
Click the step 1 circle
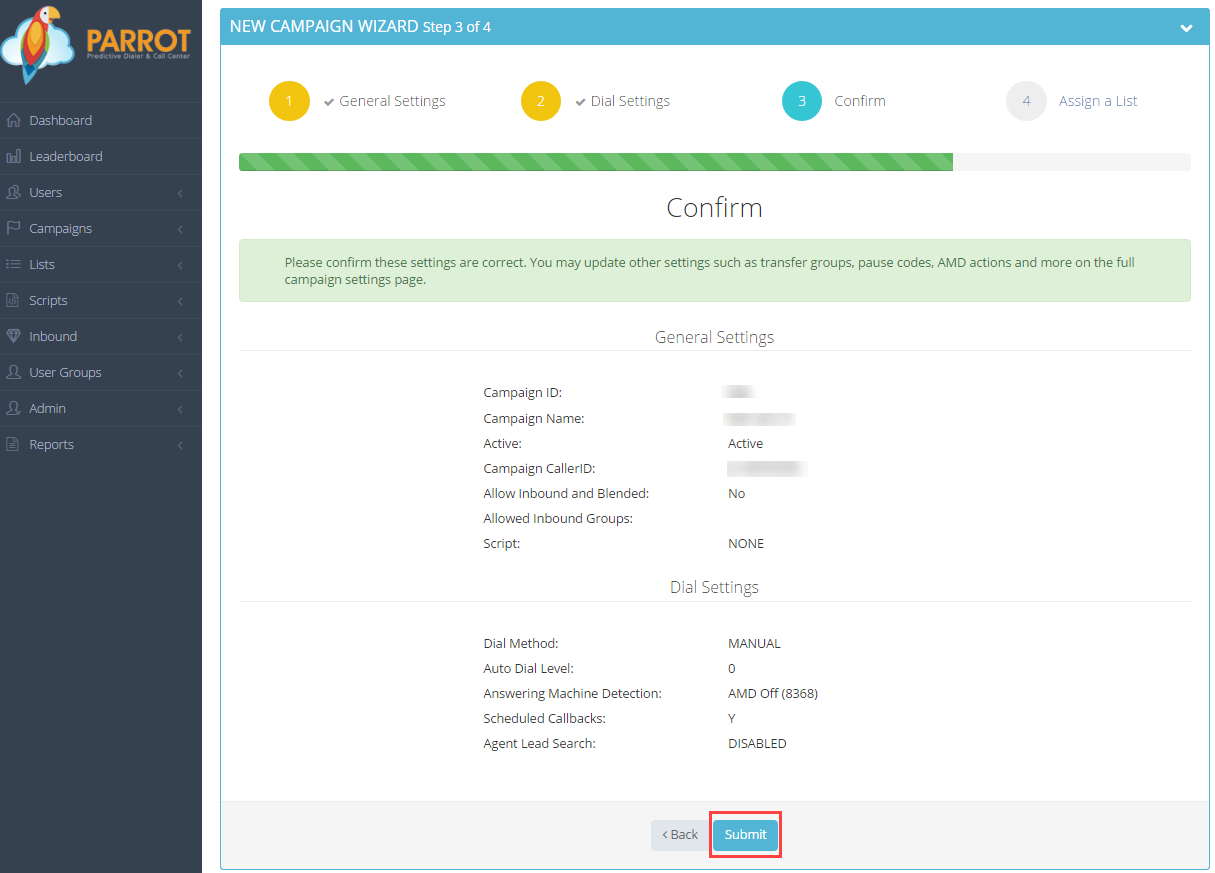(x=290, y=101)
